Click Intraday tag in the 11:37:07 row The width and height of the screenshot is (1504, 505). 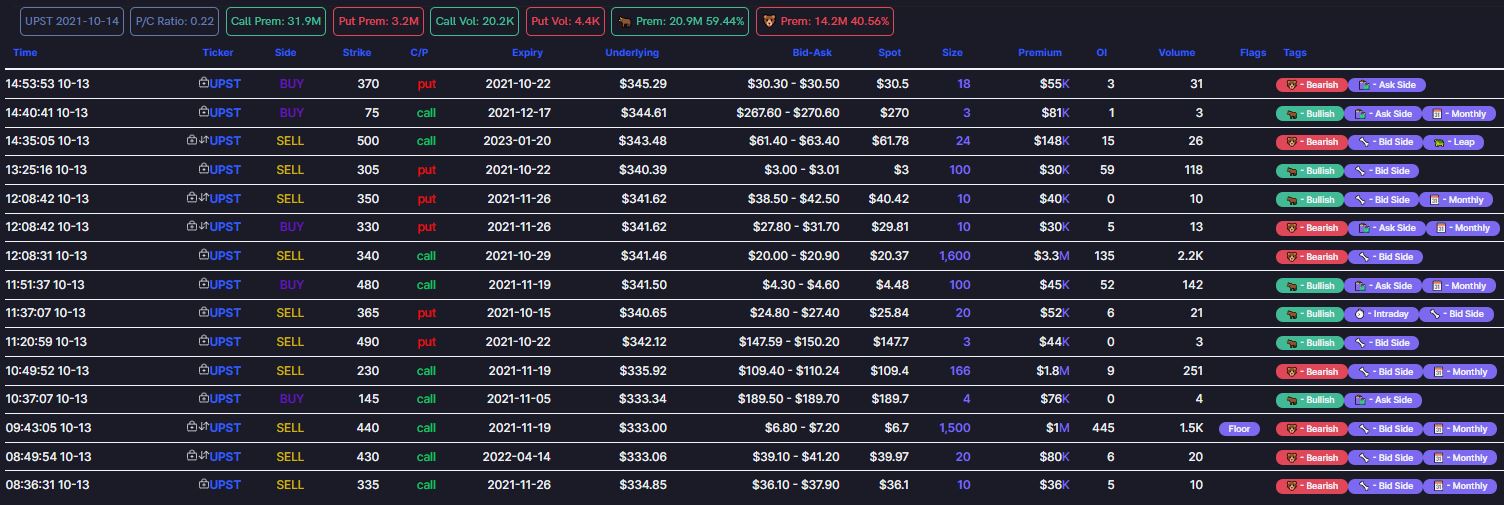pyautogui.click(x=1383, y=314)
